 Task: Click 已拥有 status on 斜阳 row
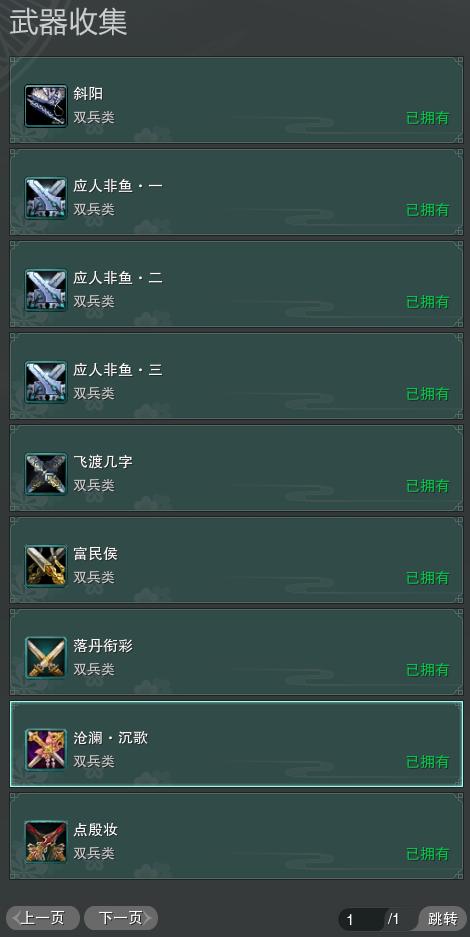[428, 118]
